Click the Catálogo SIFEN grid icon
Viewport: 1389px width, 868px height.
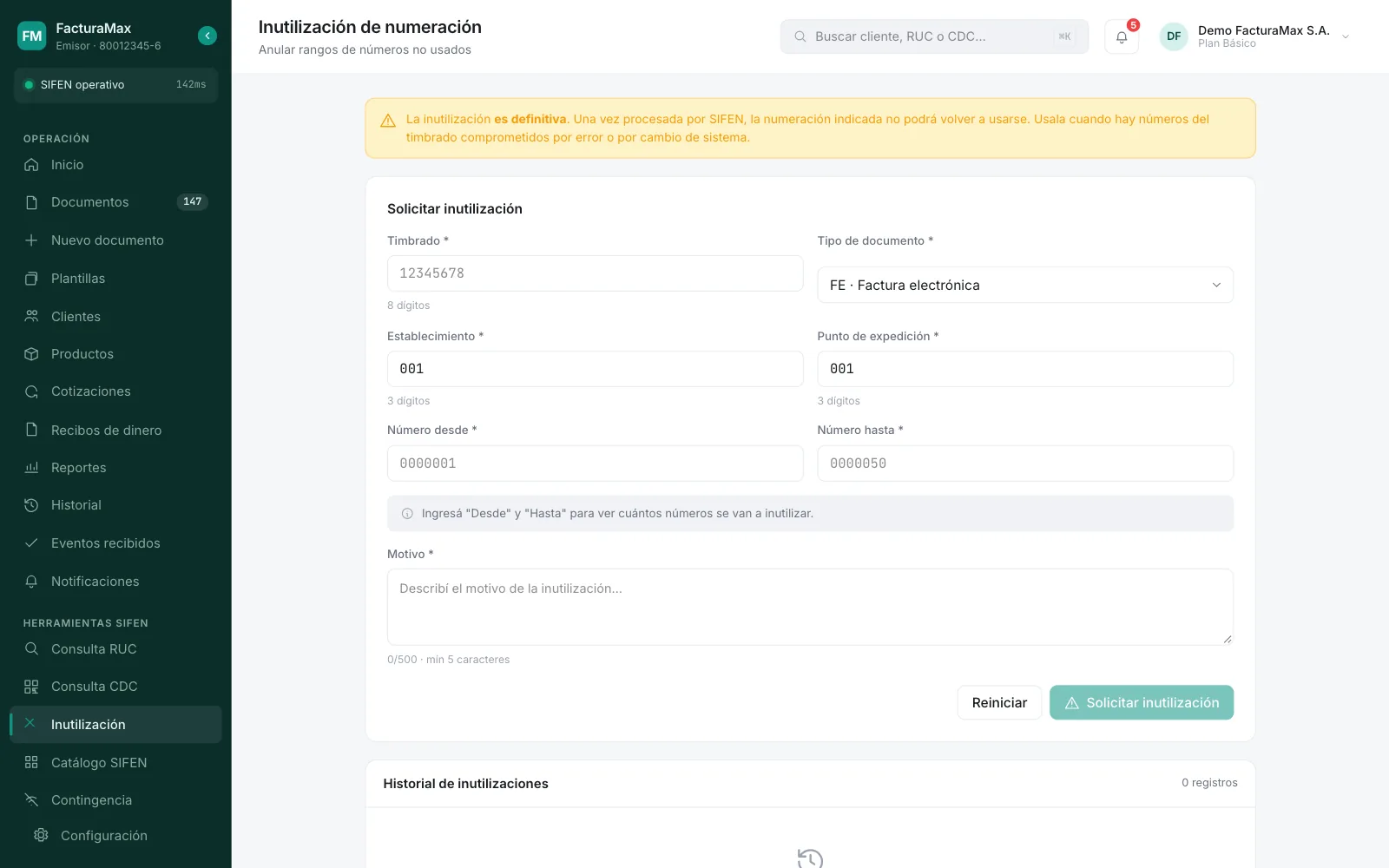[x=31, y=763]
